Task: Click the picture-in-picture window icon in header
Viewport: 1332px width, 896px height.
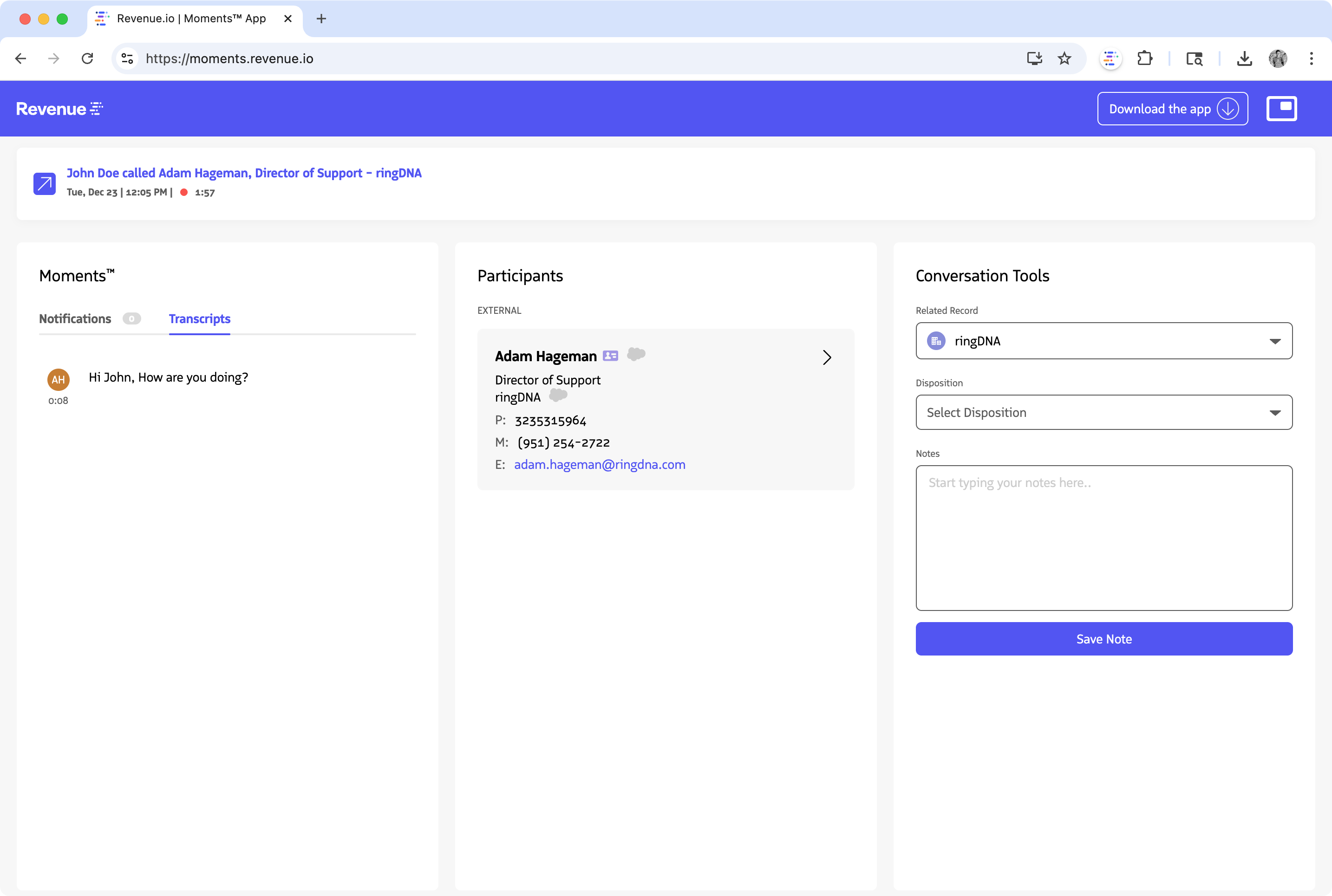Action: 1281,109
